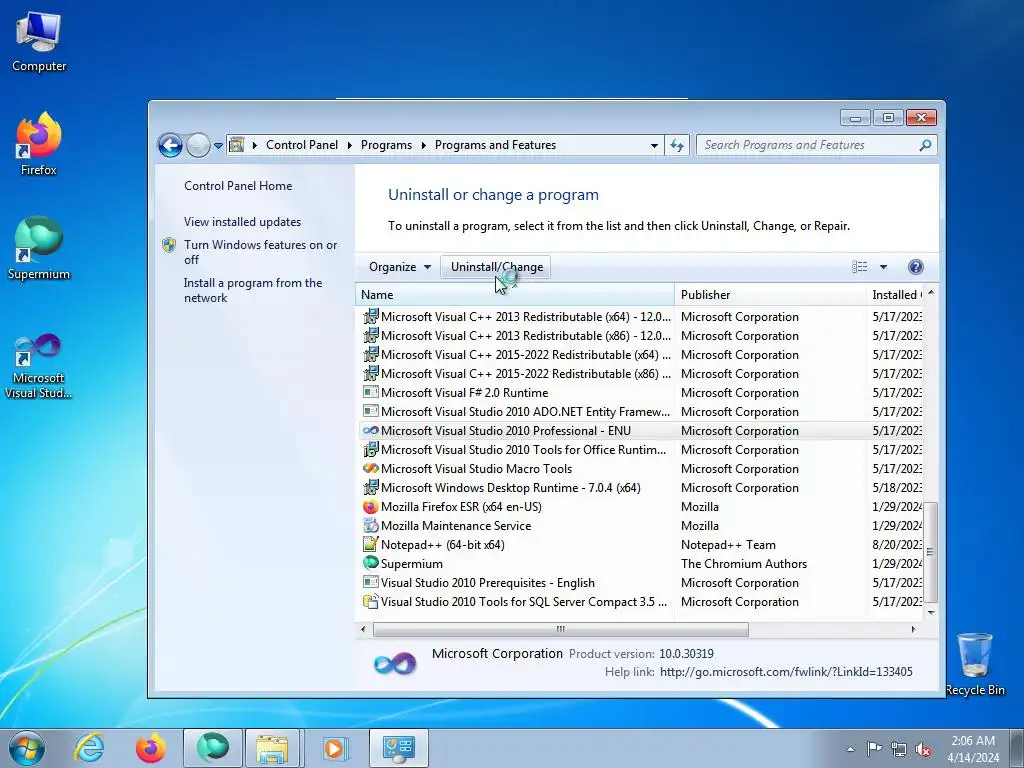This screenshot has width=1024, height=768.
Task: Expand the arrow after Control Panel breadcrumb
Action: tap(349, 145)
